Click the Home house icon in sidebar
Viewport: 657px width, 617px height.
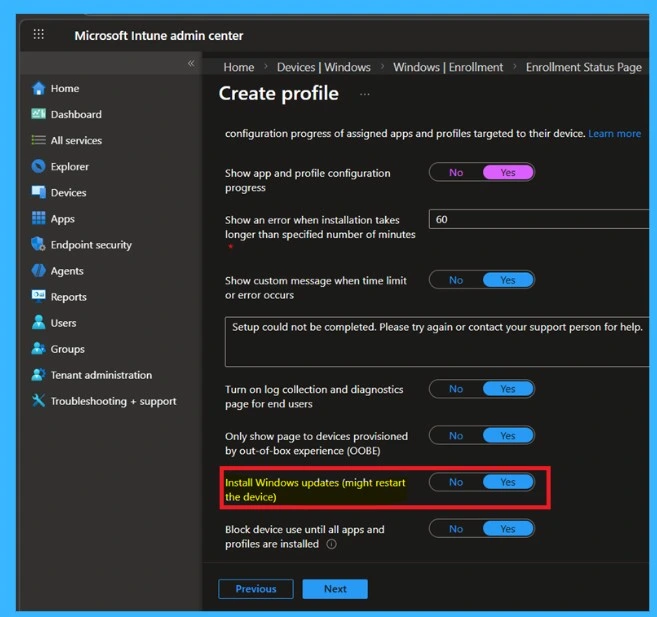(39, 88)
